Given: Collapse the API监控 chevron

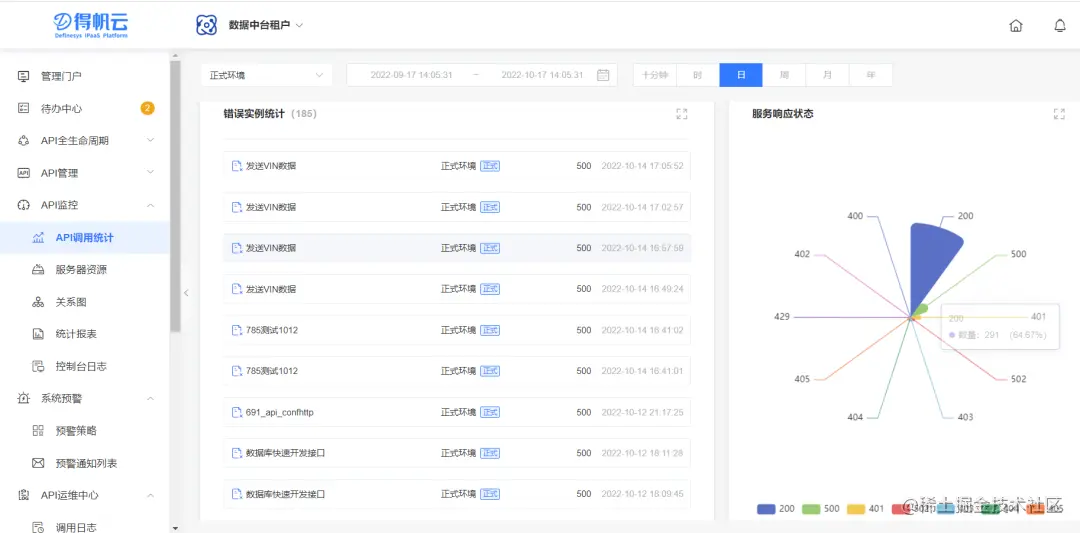Looking at the screenshot, I should [x=151, y=205].
